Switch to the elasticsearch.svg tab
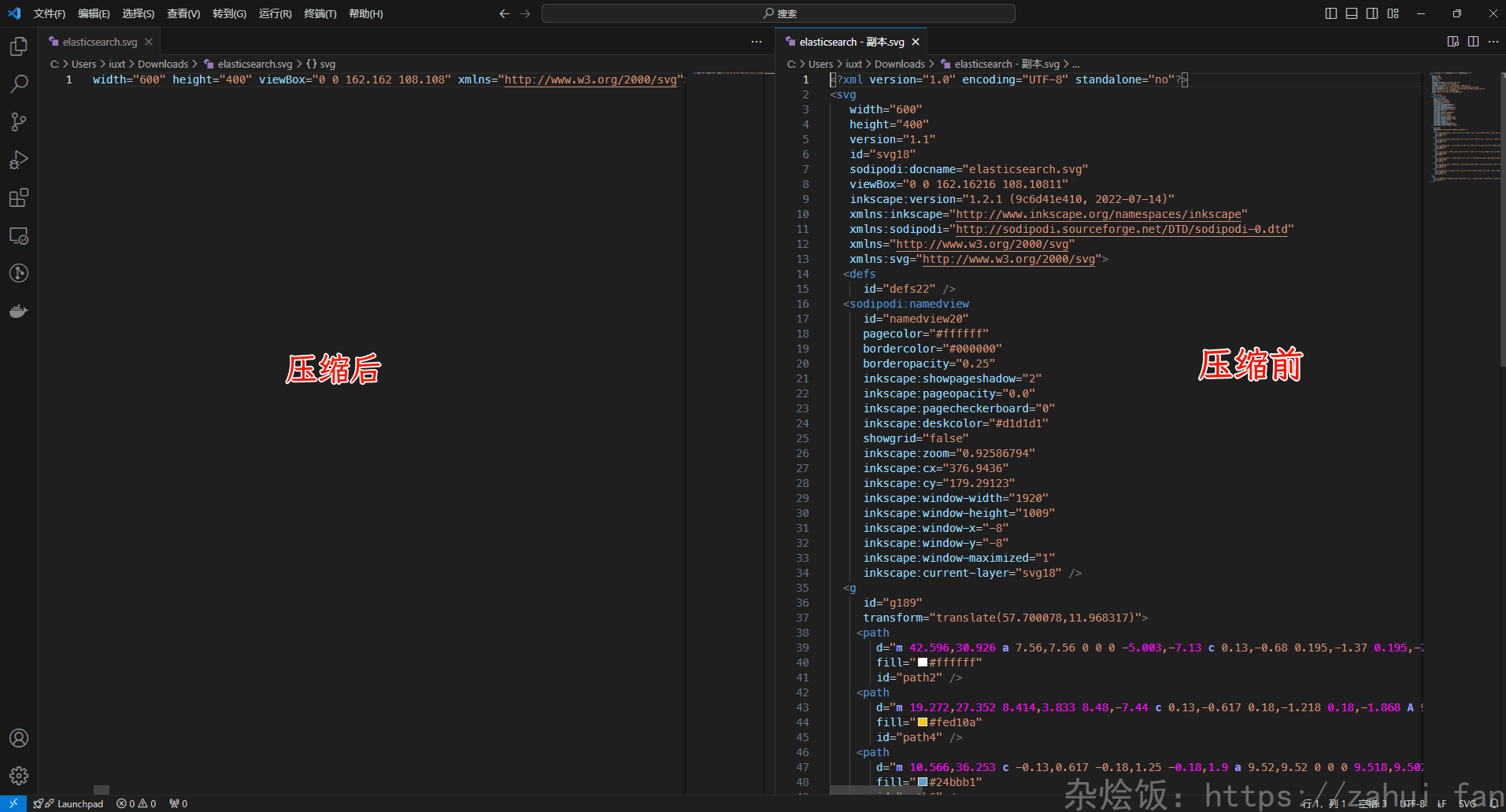The height and width of the screenshot is (812, 1506). [x=99, y=42]
